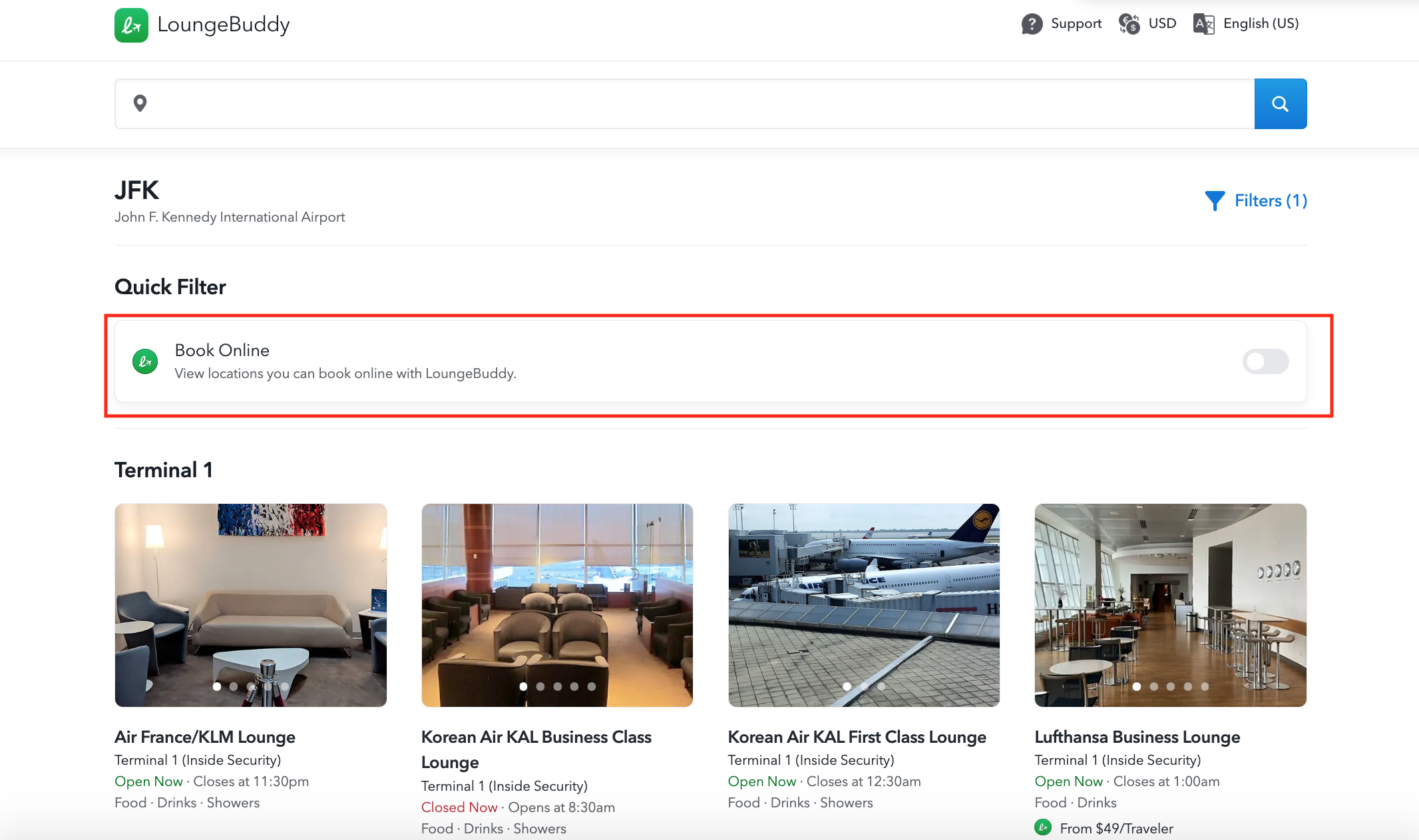Click the Book Online label text
Image resolution: width=1419 pixels, height=840 pixels.
[222, 350]
